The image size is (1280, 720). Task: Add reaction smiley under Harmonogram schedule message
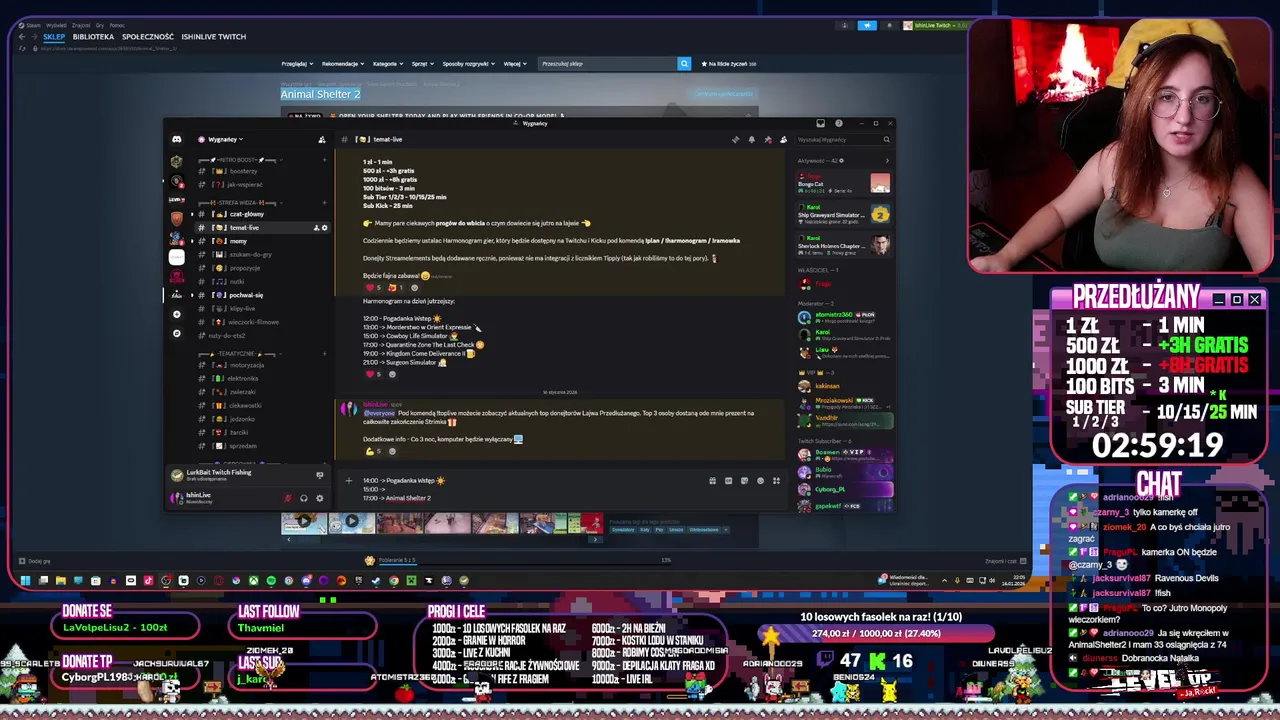pos(391,374)
